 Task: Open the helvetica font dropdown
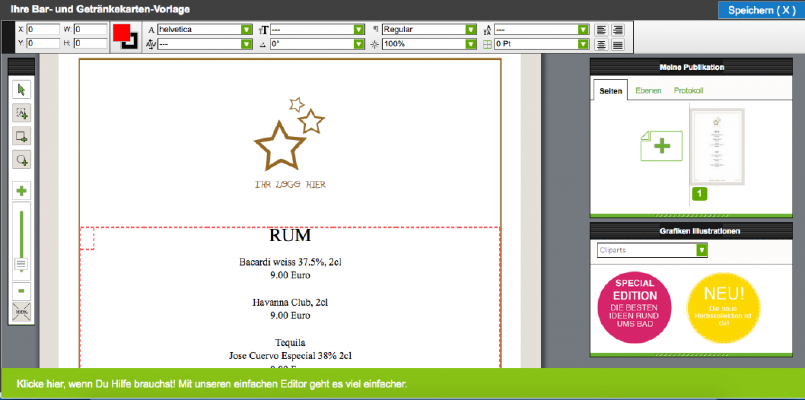[x=205, y=30]
